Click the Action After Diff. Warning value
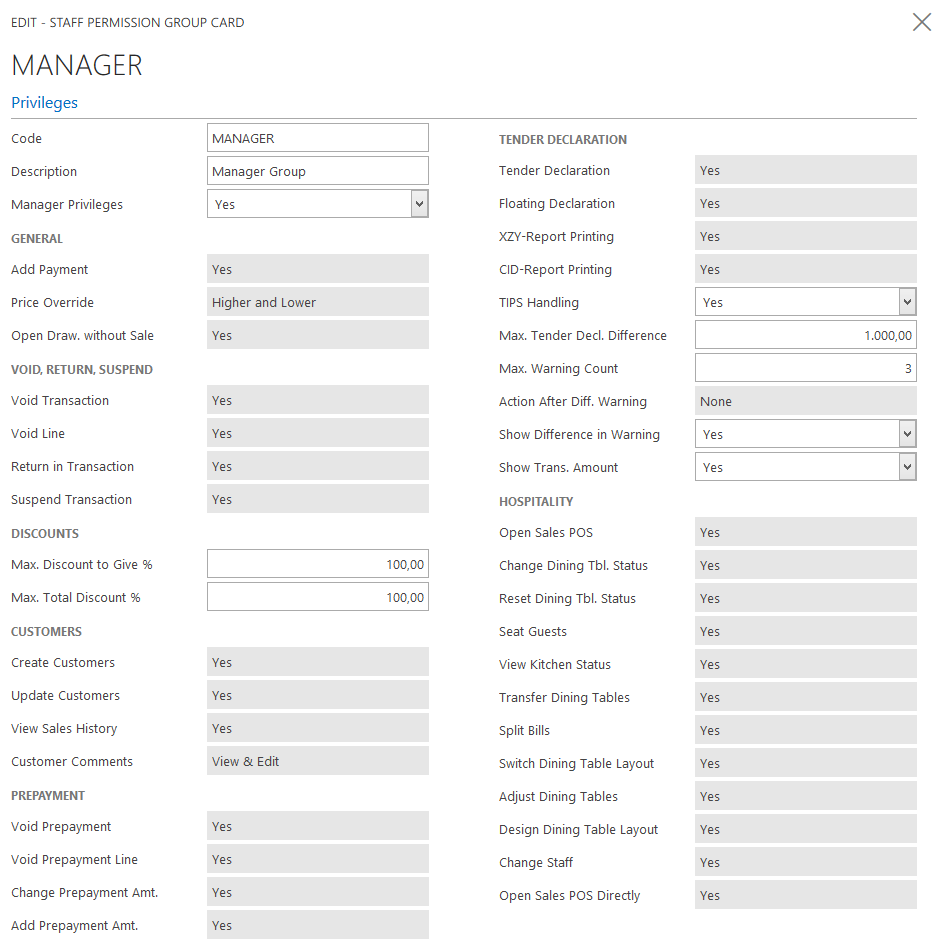The image size is (936, 941). (805, 401)
